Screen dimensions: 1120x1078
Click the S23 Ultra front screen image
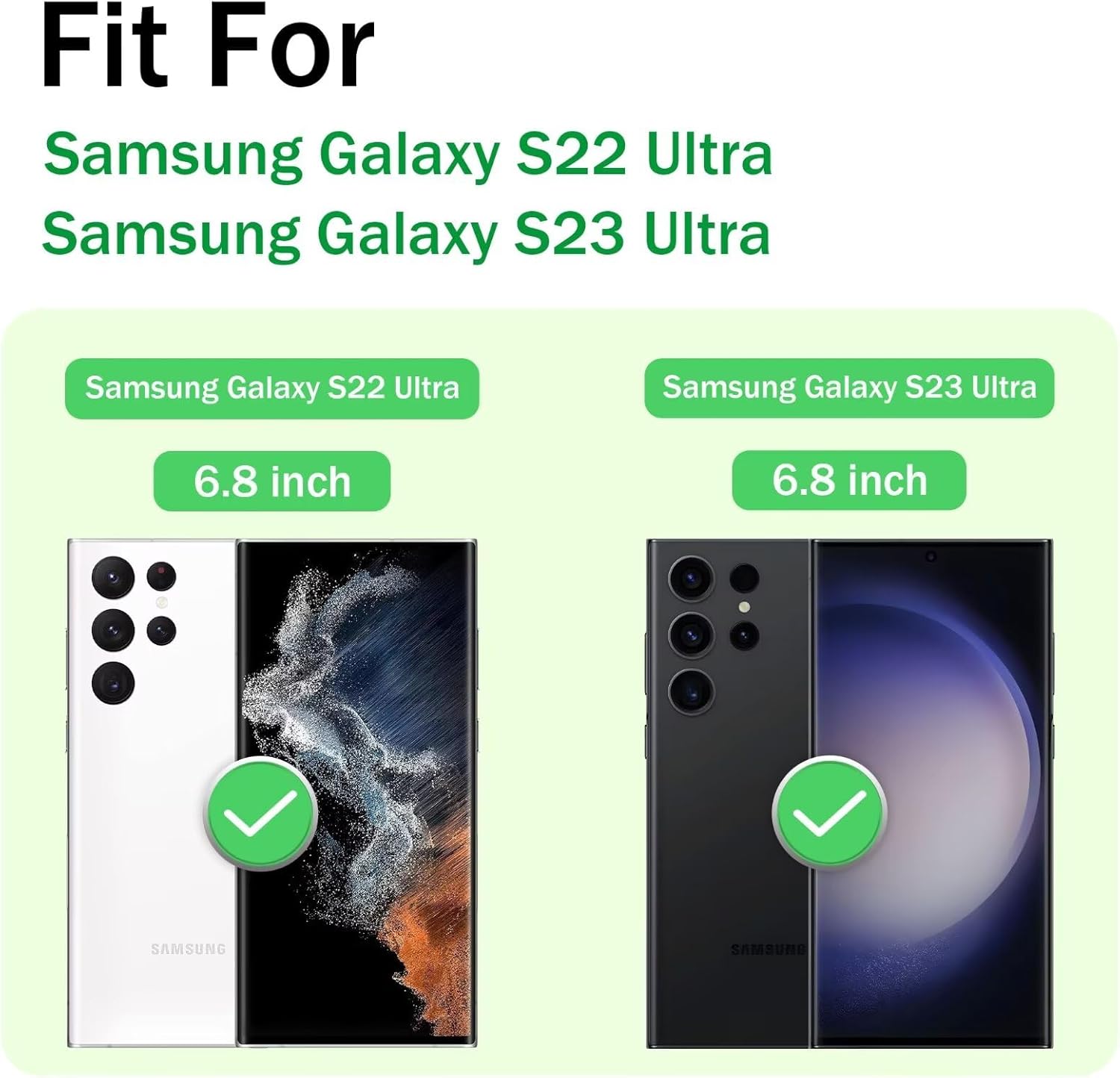click(x=933, y=793)
